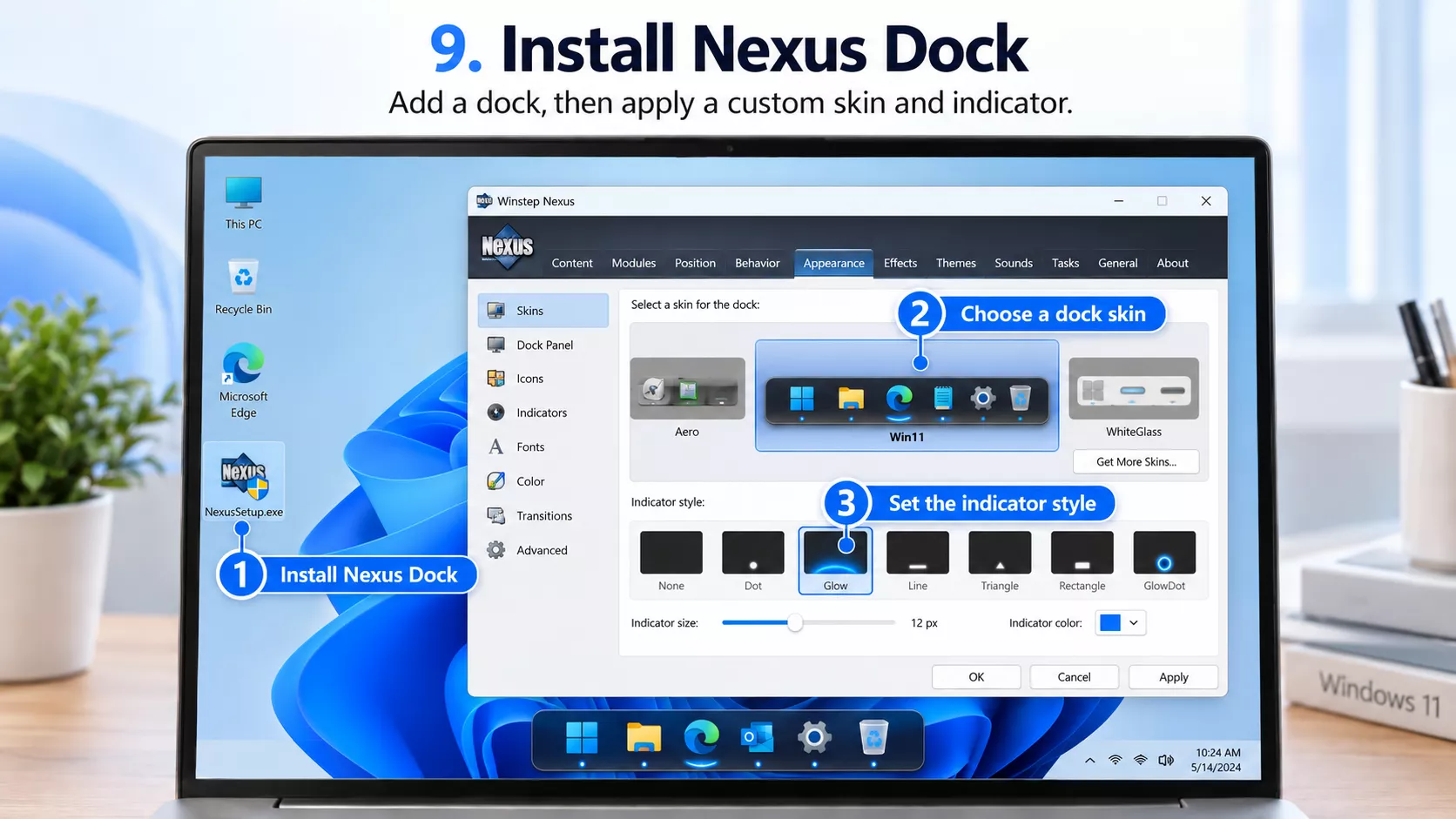Image resolution: width=1456 pixels, height=819 pixels.
Task: Launch the Microsoft Edge desktop shortcut
Action: [x=244, y=381]
